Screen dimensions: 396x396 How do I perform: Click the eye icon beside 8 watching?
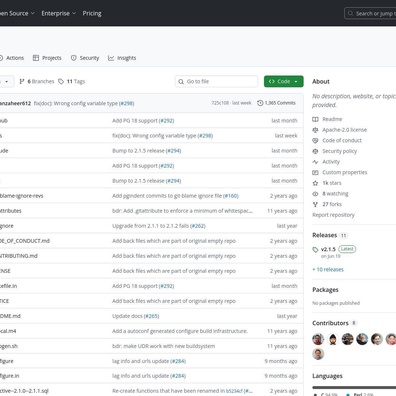pos(315,194)
